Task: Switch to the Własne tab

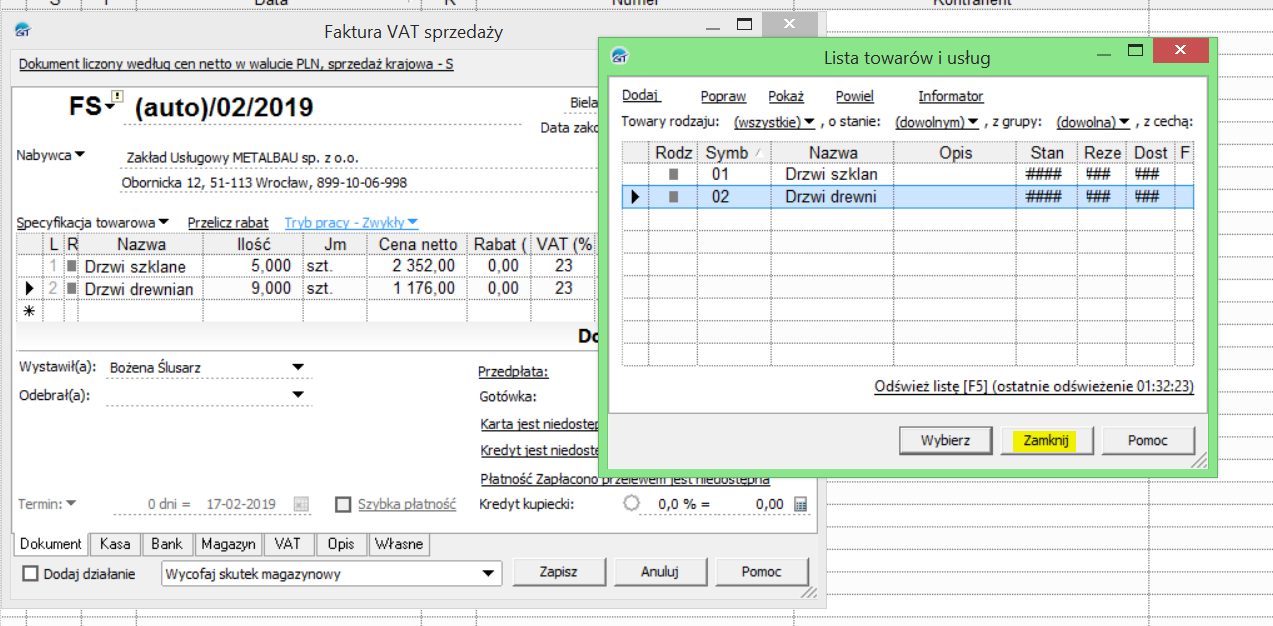Action: (399, 544)
